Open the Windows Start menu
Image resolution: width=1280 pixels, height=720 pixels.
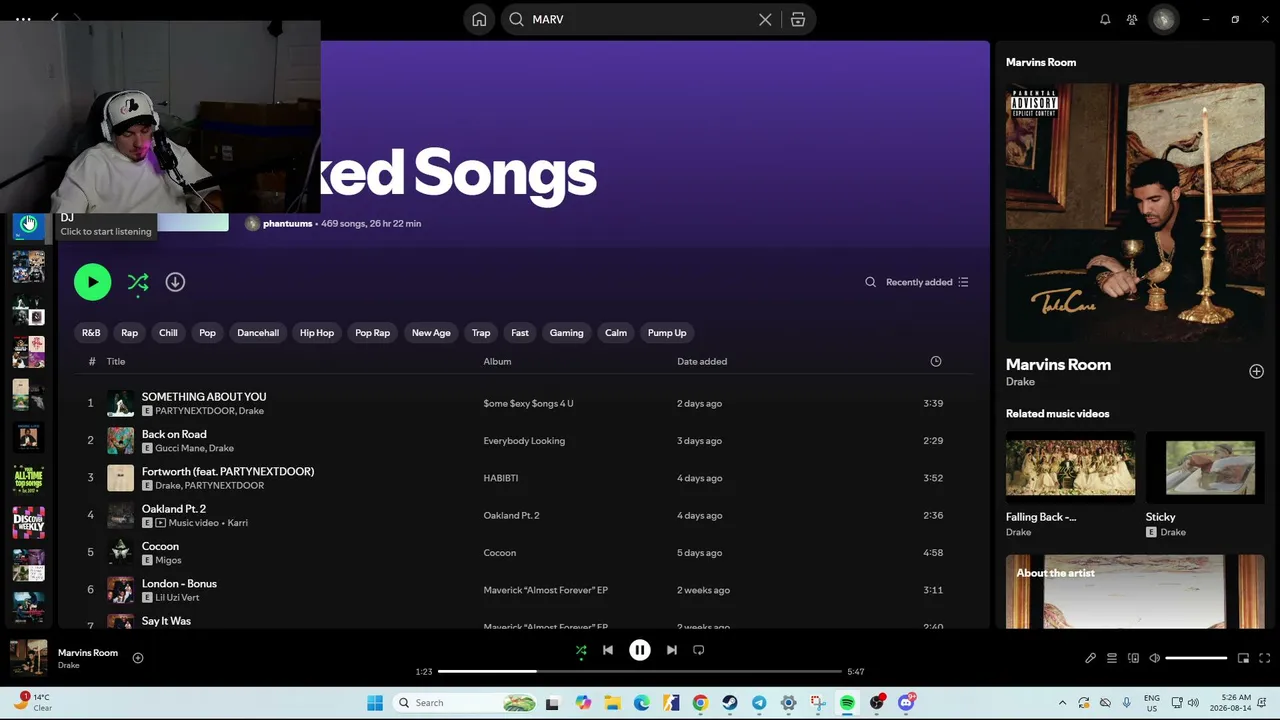375,703
